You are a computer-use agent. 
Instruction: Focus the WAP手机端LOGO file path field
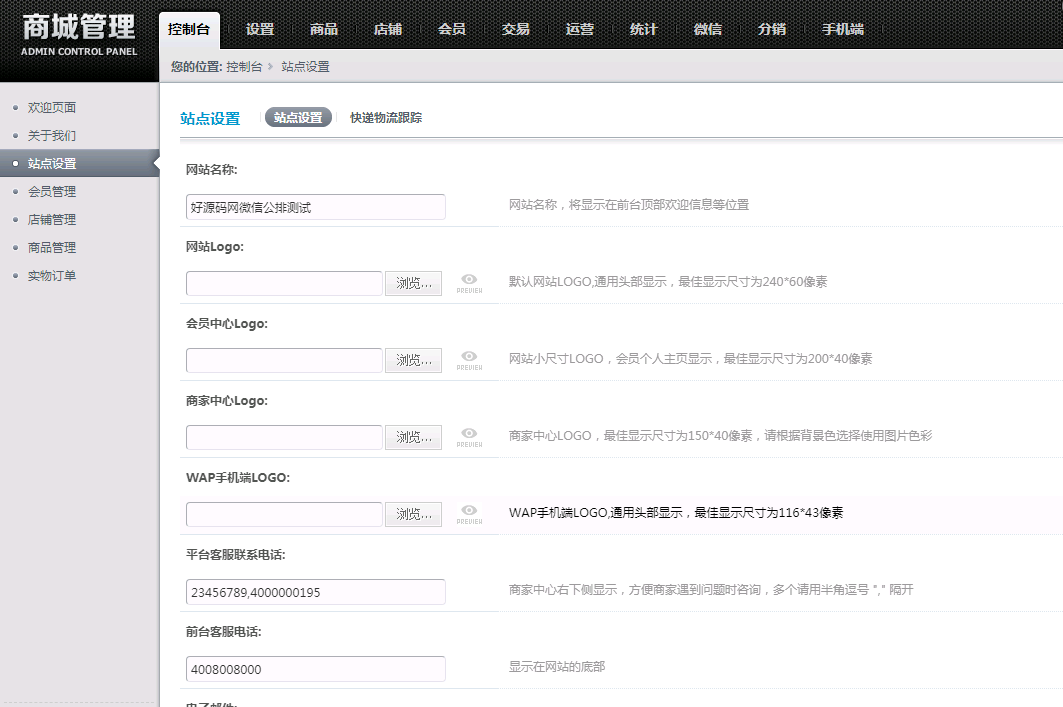pos(284,514)
